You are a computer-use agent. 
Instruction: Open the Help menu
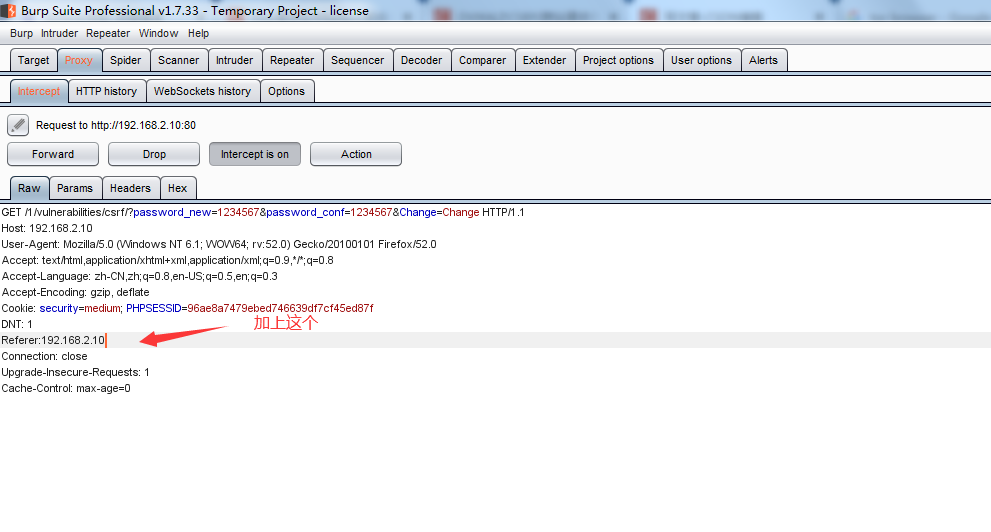click(198, 33)
